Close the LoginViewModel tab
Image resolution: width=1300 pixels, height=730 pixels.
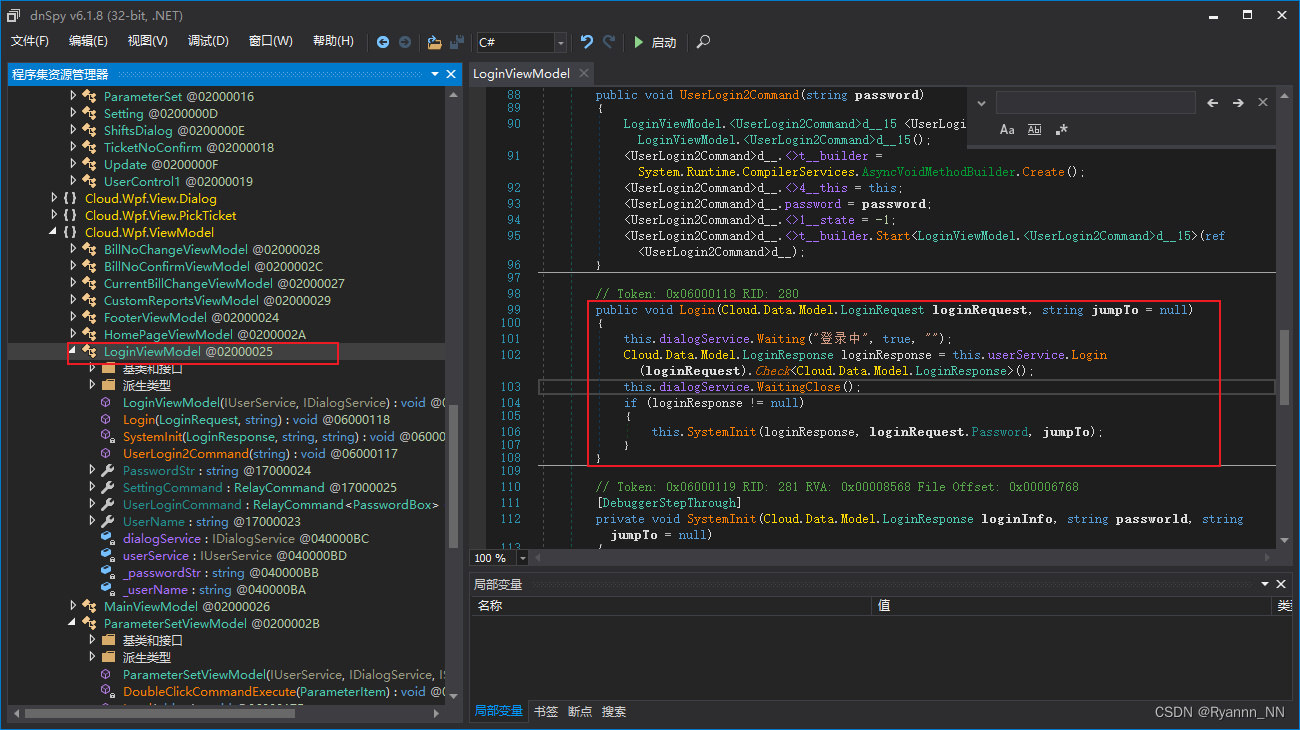coord(584,74)
